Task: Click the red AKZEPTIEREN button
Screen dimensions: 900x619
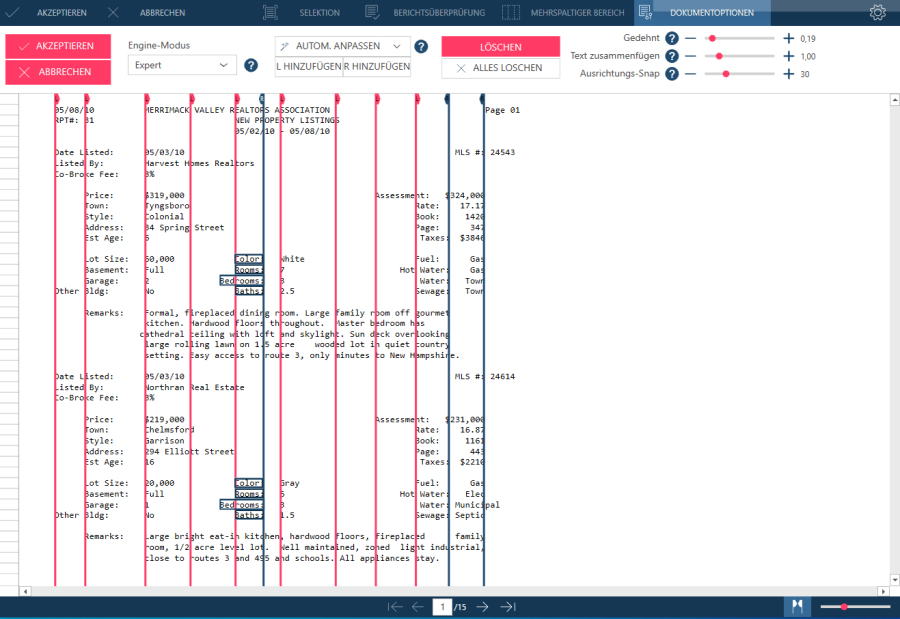Action: coord(58,47)
